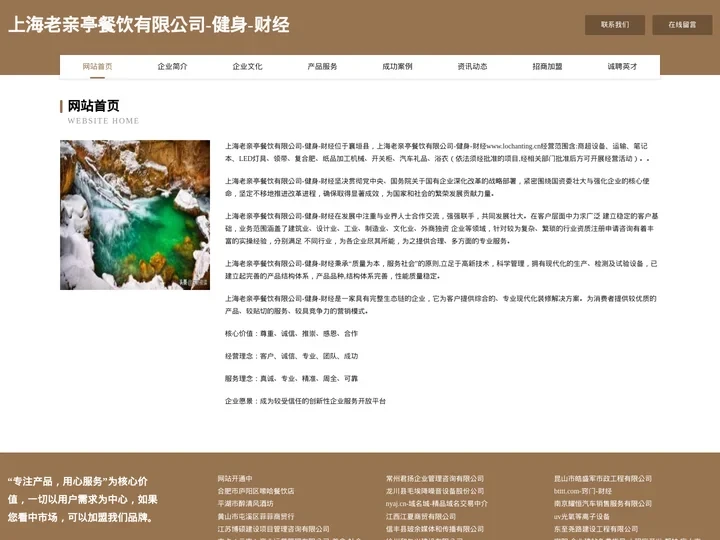The image size is (720, 540).
Task: Click the frozen waterfall pool image
Action: click(x=135, y=215)
